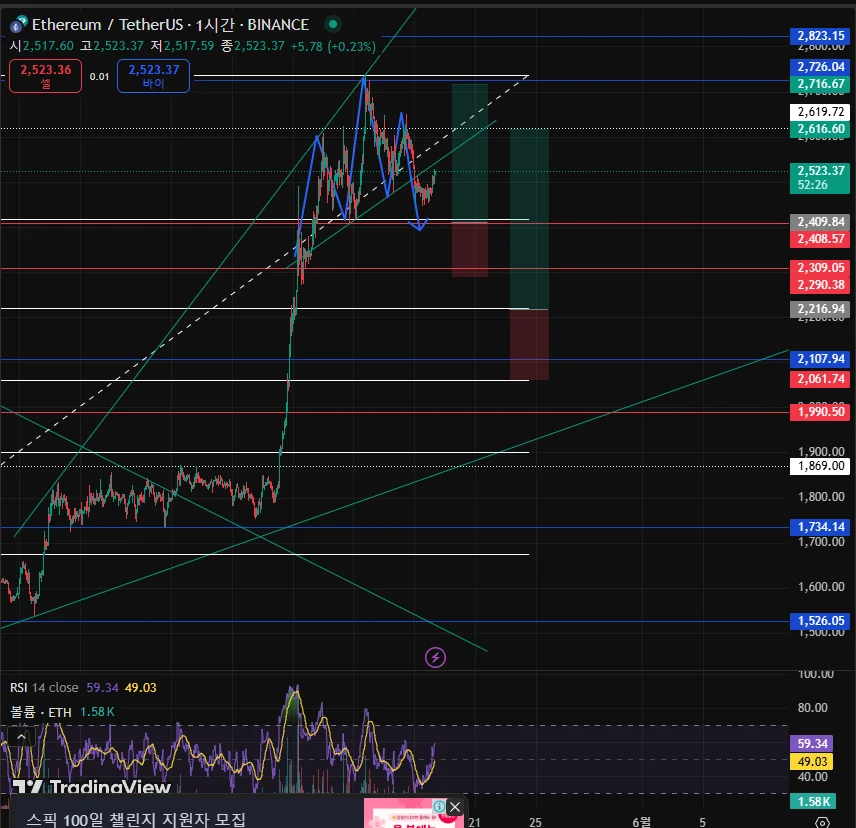Click the 2,716.67 green price label
Screen dimensions: 856x828
[x=820, y=84]
